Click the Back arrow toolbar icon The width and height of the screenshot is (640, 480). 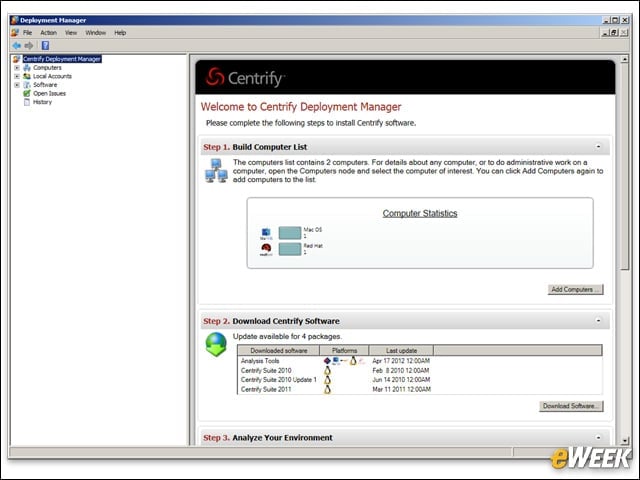pyautogui.click(x=16, y=45)
